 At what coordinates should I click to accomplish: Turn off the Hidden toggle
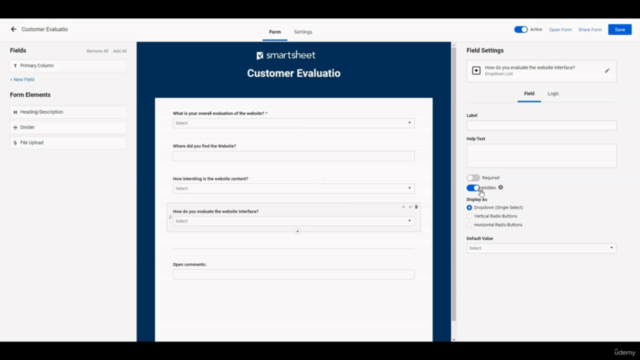point(473,188)
